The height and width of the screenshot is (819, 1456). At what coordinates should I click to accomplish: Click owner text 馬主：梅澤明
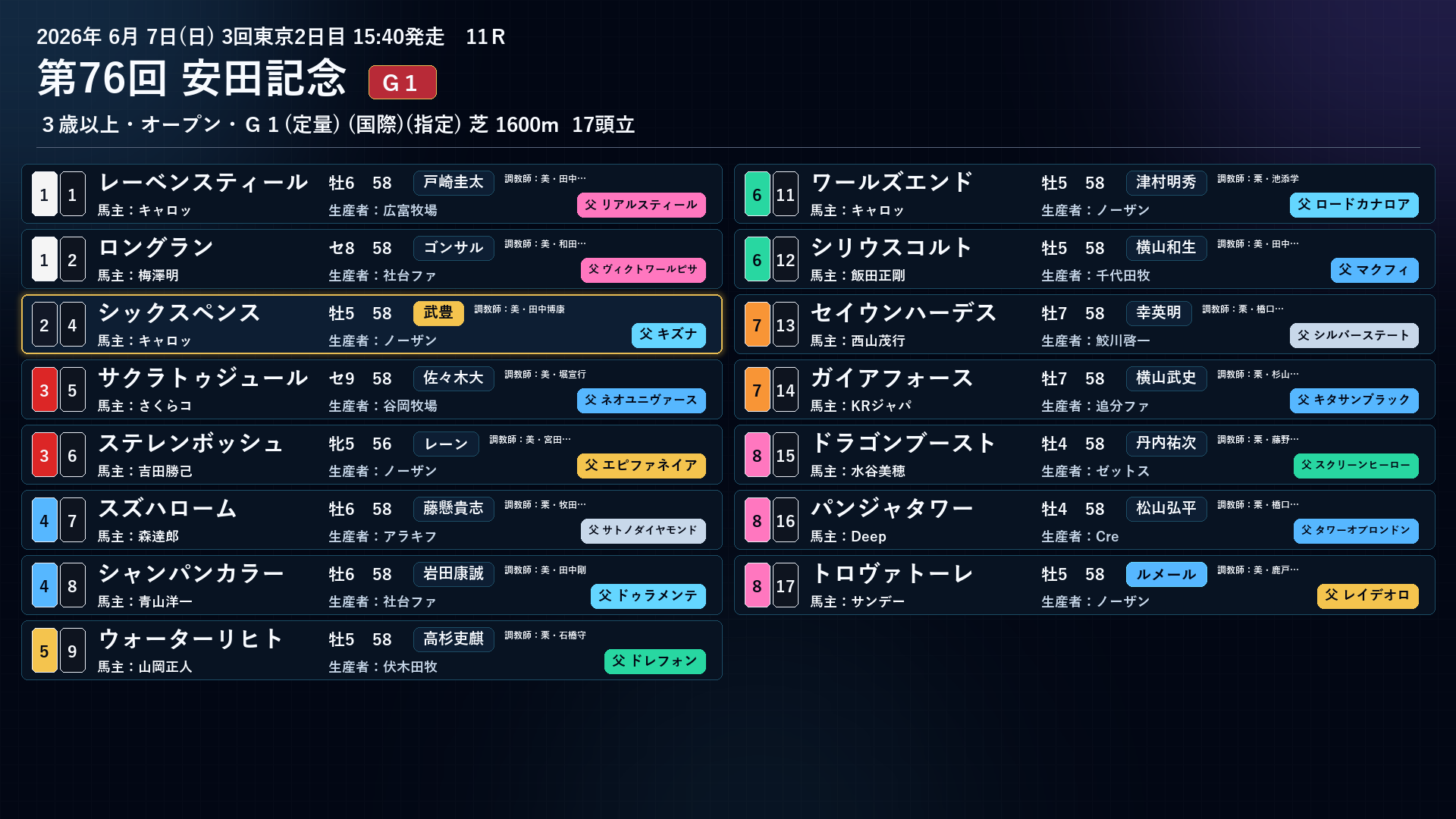(x=138, y=276)
